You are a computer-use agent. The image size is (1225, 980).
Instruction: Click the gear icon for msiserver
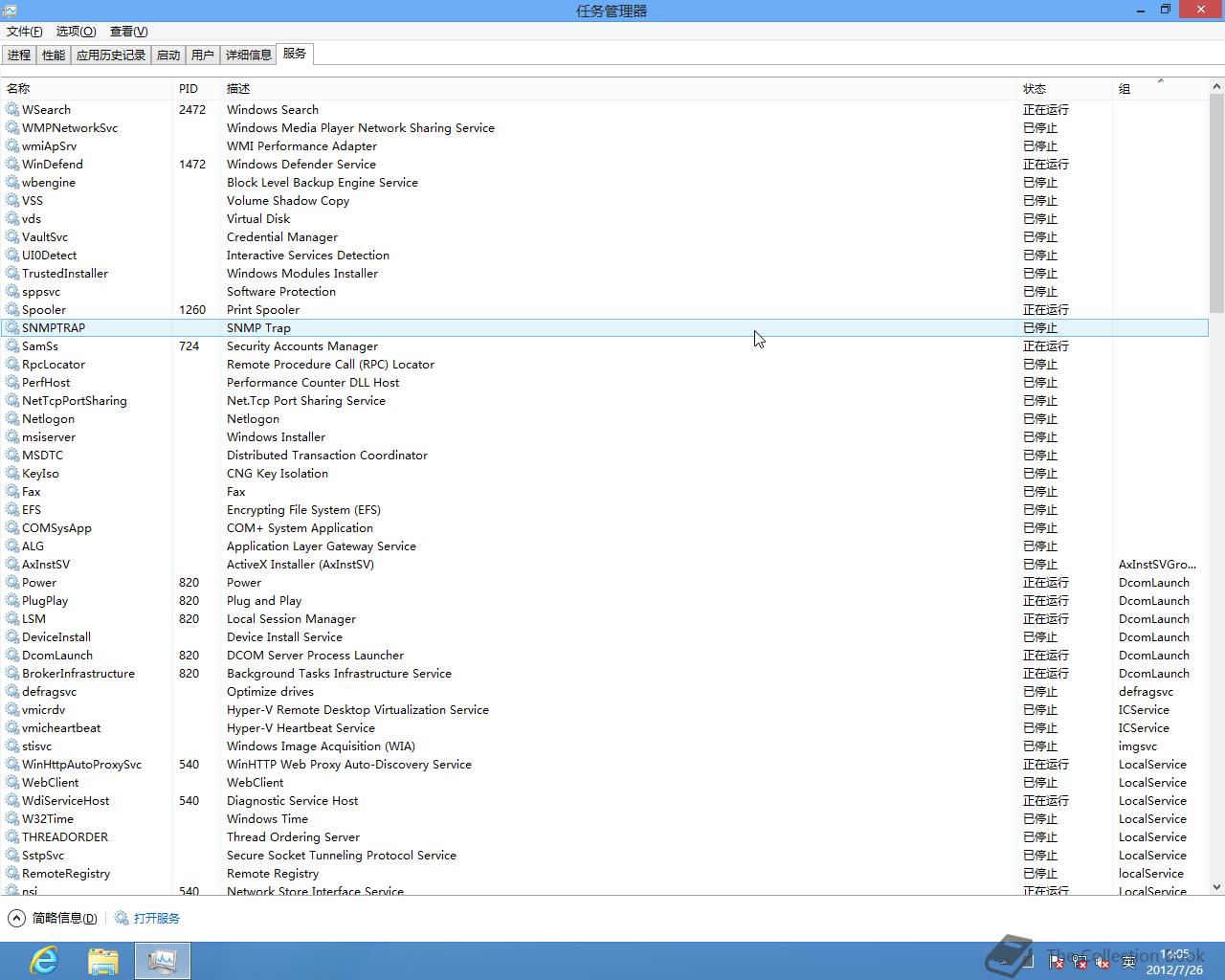click(12, 436)
